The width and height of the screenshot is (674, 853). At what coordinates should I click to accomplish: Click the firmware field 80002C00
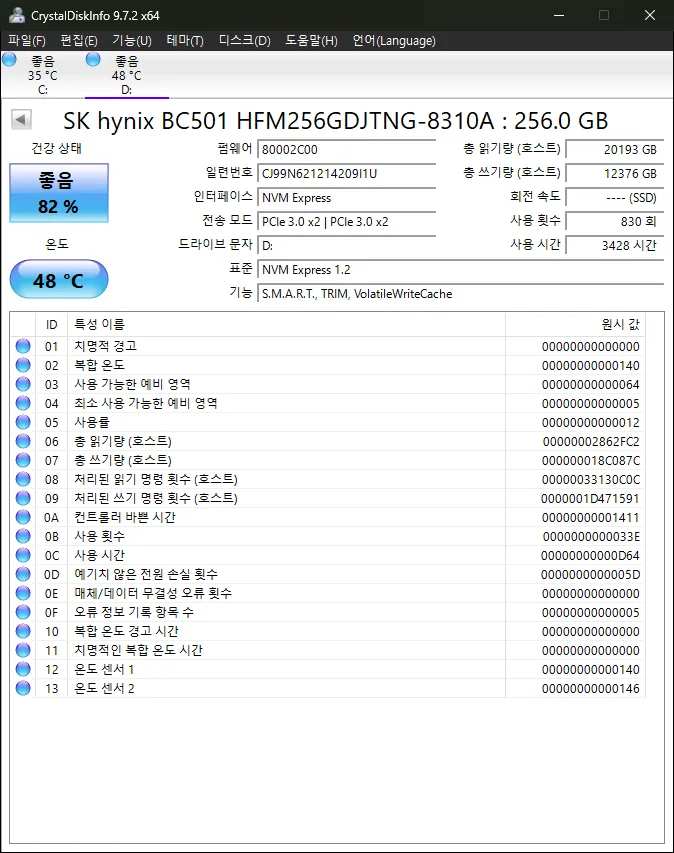(347, 150)
